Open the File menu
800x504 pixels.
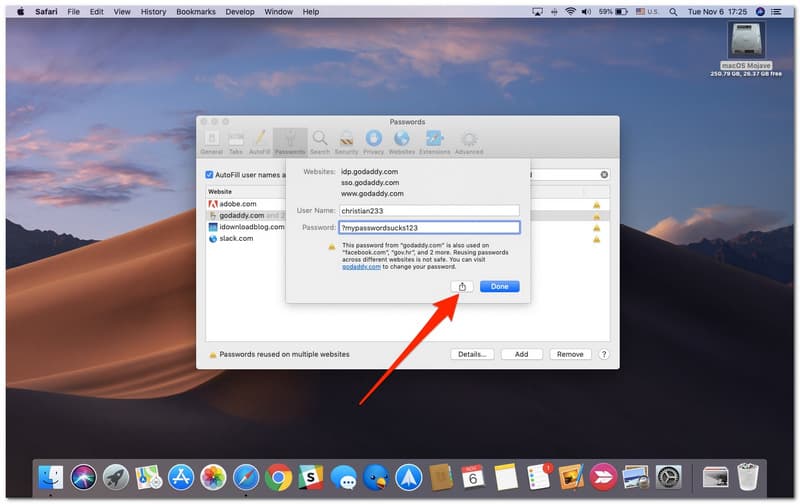(73, 11)
